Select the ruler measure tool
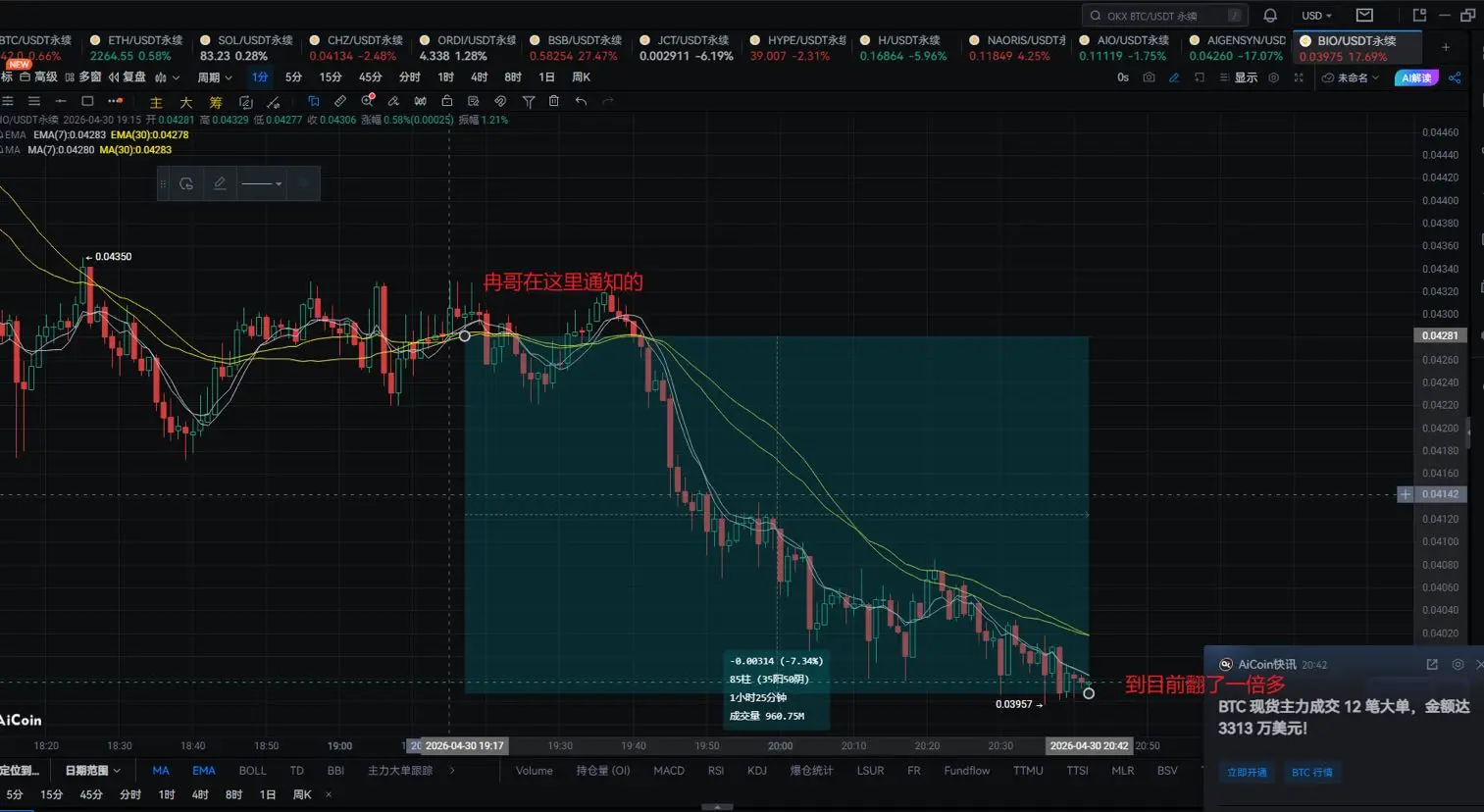The image size is (1484, 812). (340, 101)
